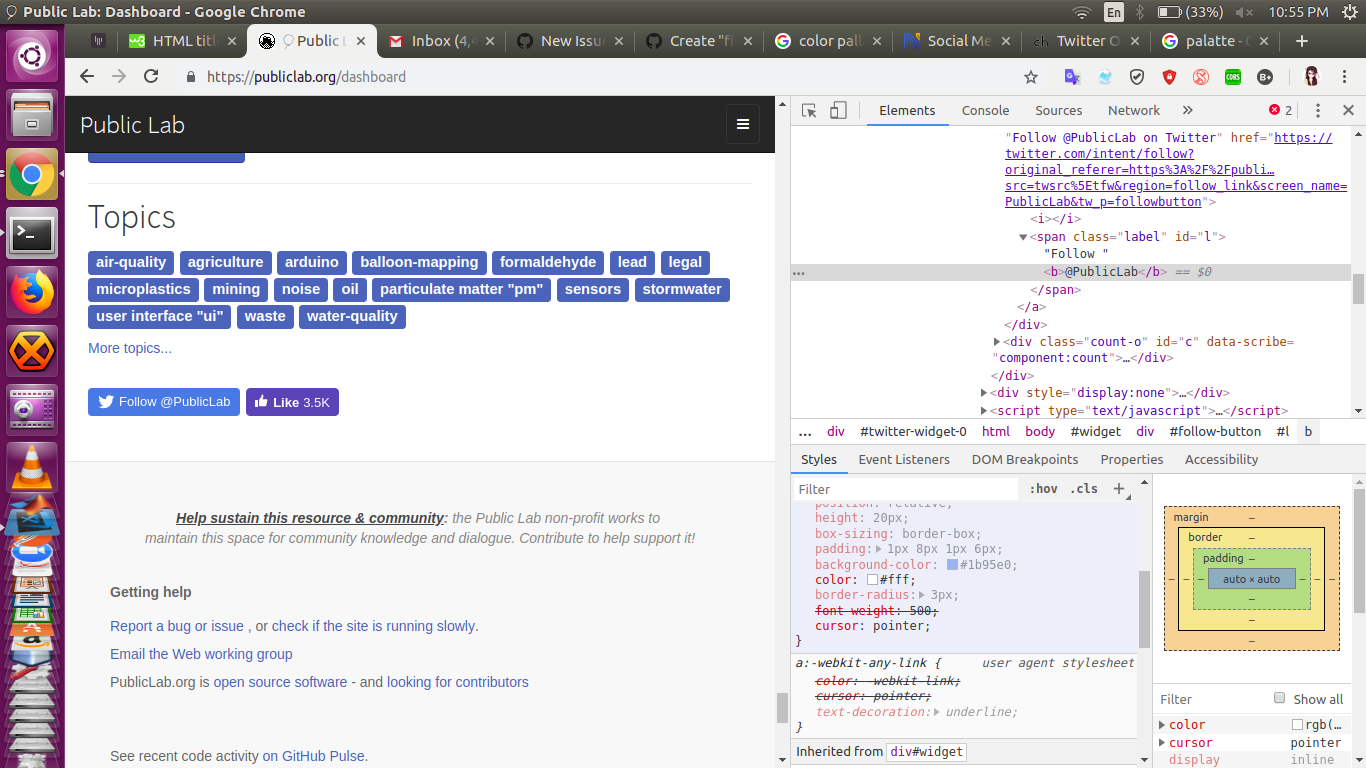Viewport: 1366px width, 768px height.
Task: Open Firefox from the Ubuntu dock
Action: [32, 293]
